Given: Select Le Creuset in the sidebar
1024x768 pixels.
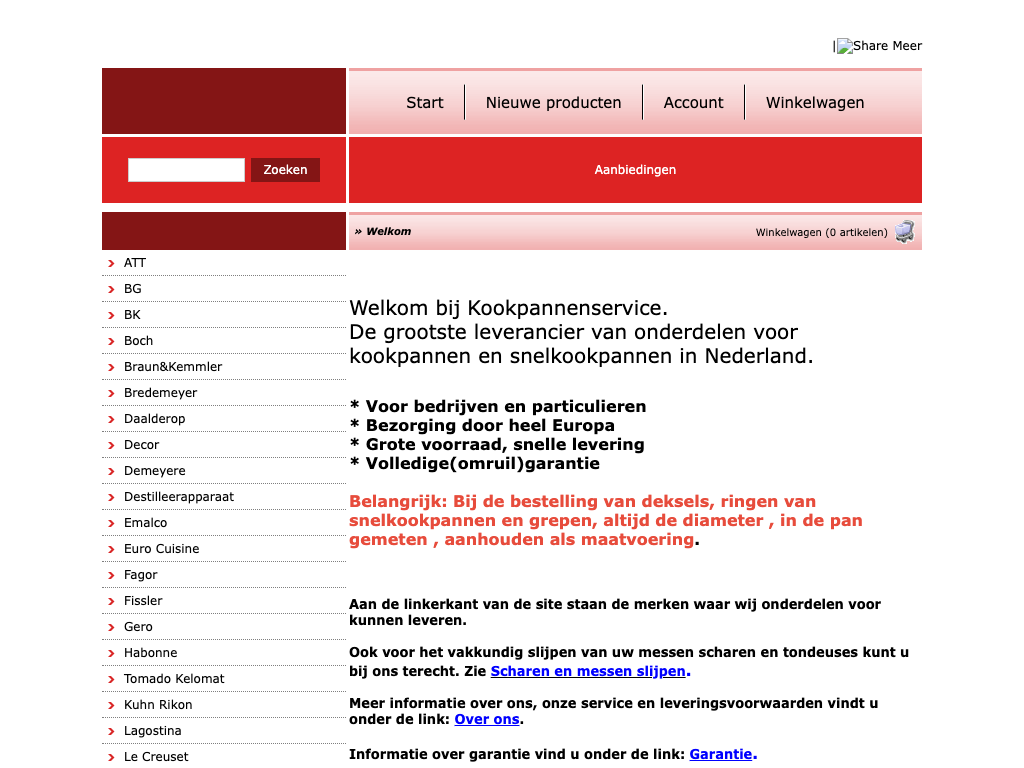Looking at the screenshot, I should point(156,757).
